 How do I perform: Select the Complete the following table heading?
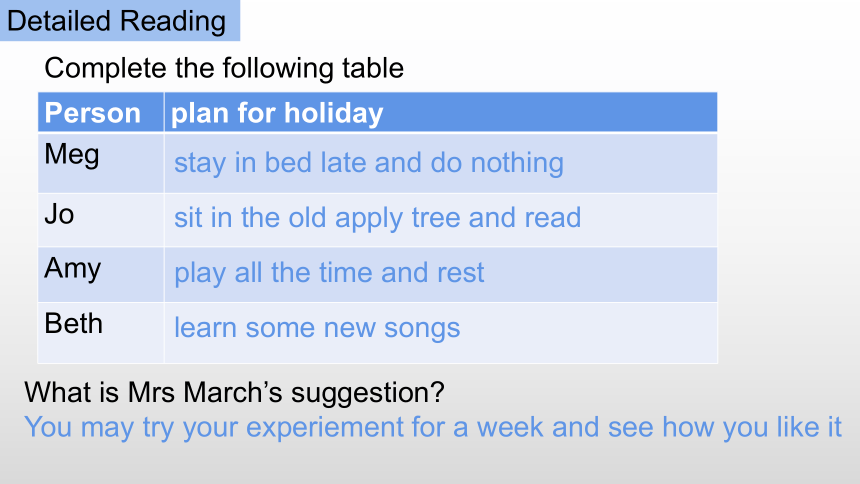(224, 69)
